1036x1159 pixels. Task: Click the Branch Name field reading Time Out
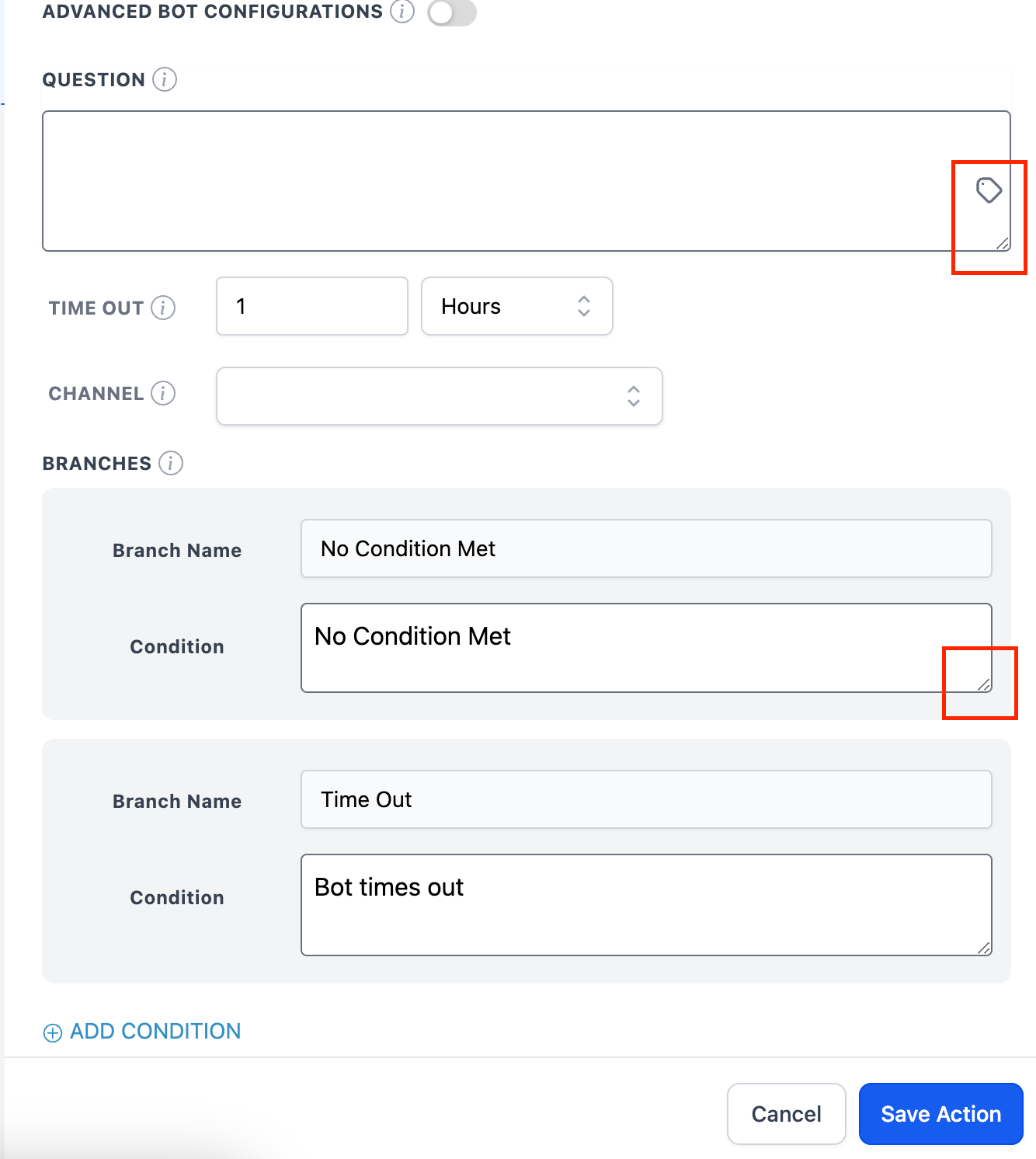pyautogui.click(x=646, y=799)
